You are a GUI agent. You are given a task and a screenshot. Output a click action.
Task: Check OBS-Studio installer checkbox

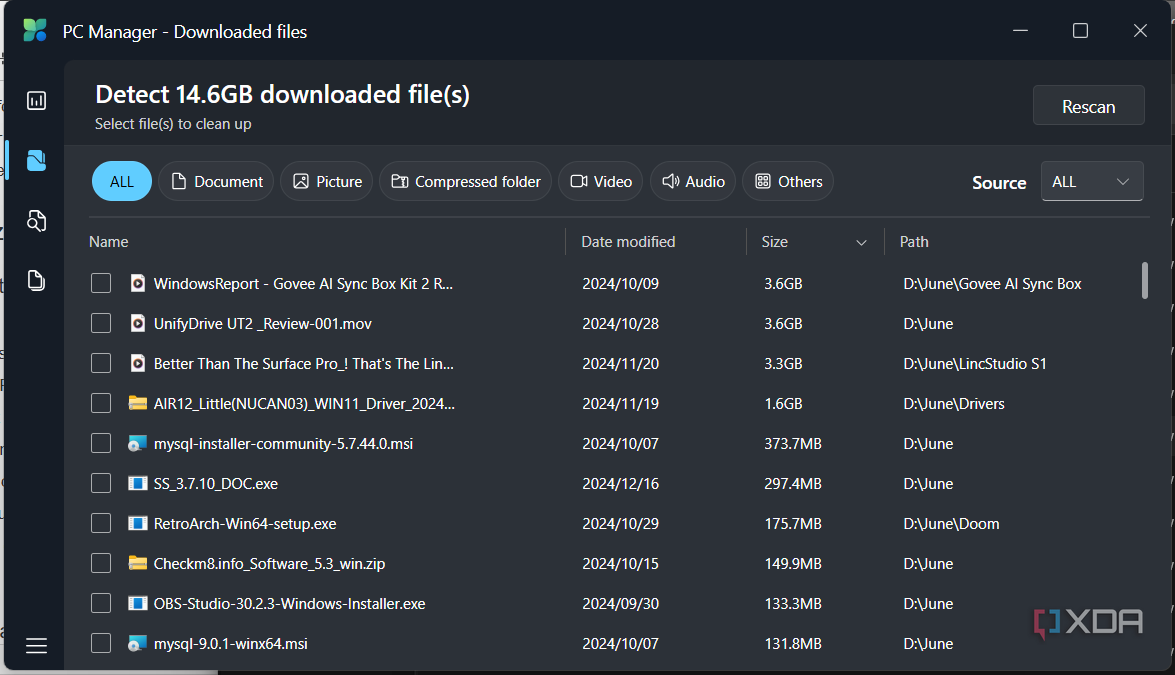101,603
